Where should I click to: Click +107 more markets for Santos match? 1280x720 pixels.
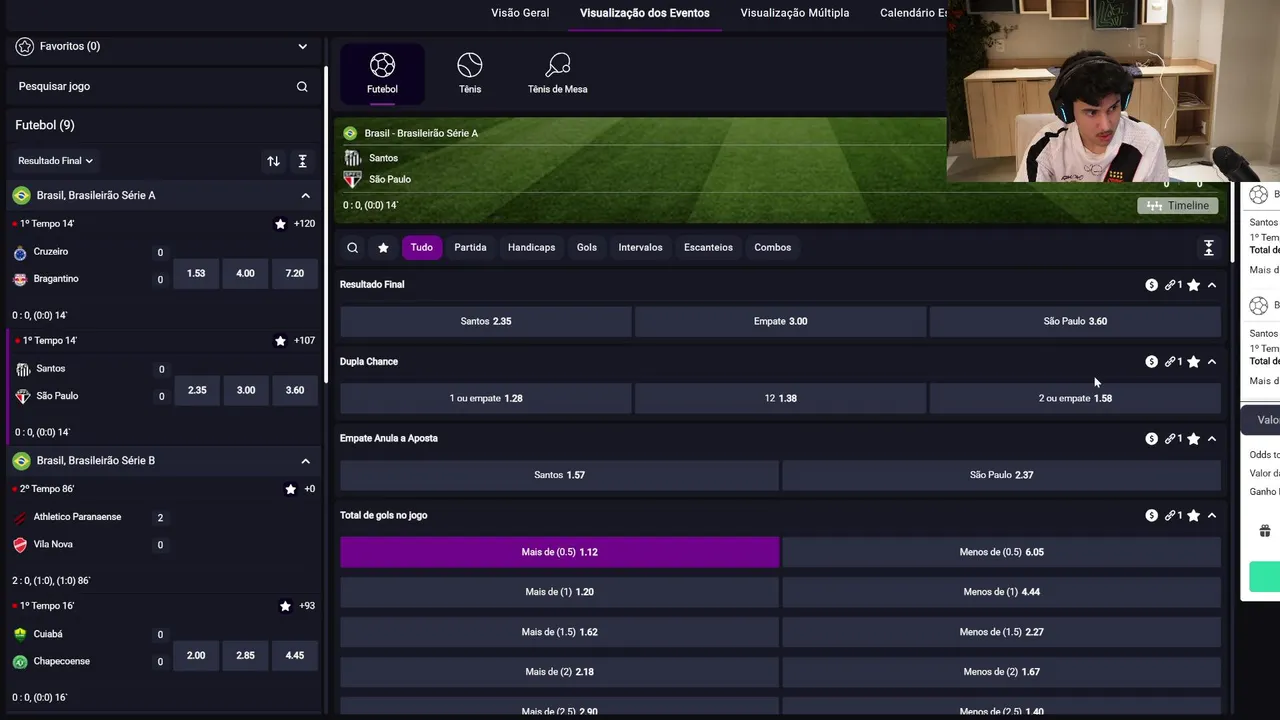click(304, 341)
